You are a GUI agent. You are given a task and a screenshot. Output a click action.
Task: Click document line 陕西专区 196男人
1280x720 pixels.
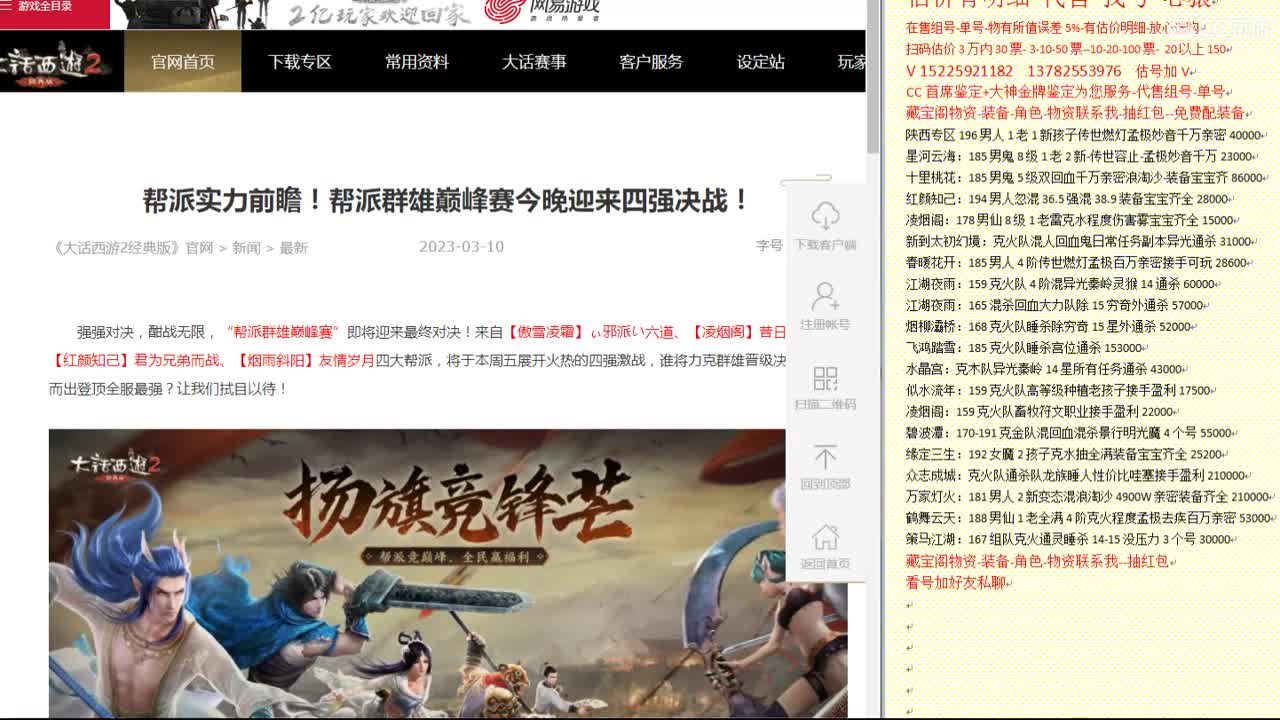[x=1084, y=135]
